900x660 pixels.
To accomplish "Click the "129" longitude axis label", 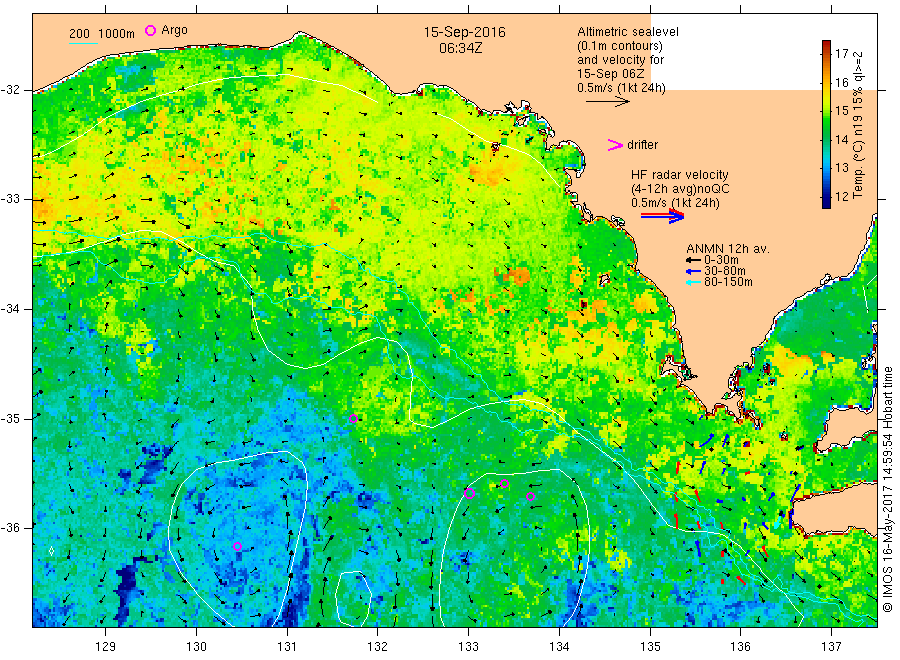I will (x=106, y=646).
